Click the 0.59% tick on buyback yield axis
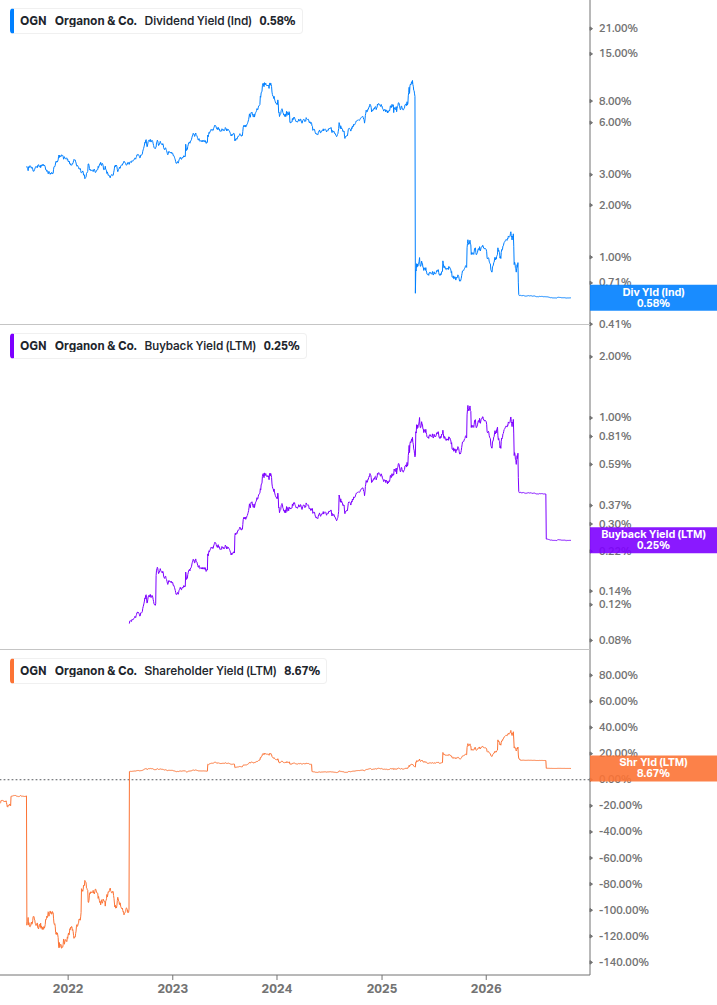The height and width of the screenshot is (1005, 717). click(x=615, y=465)
